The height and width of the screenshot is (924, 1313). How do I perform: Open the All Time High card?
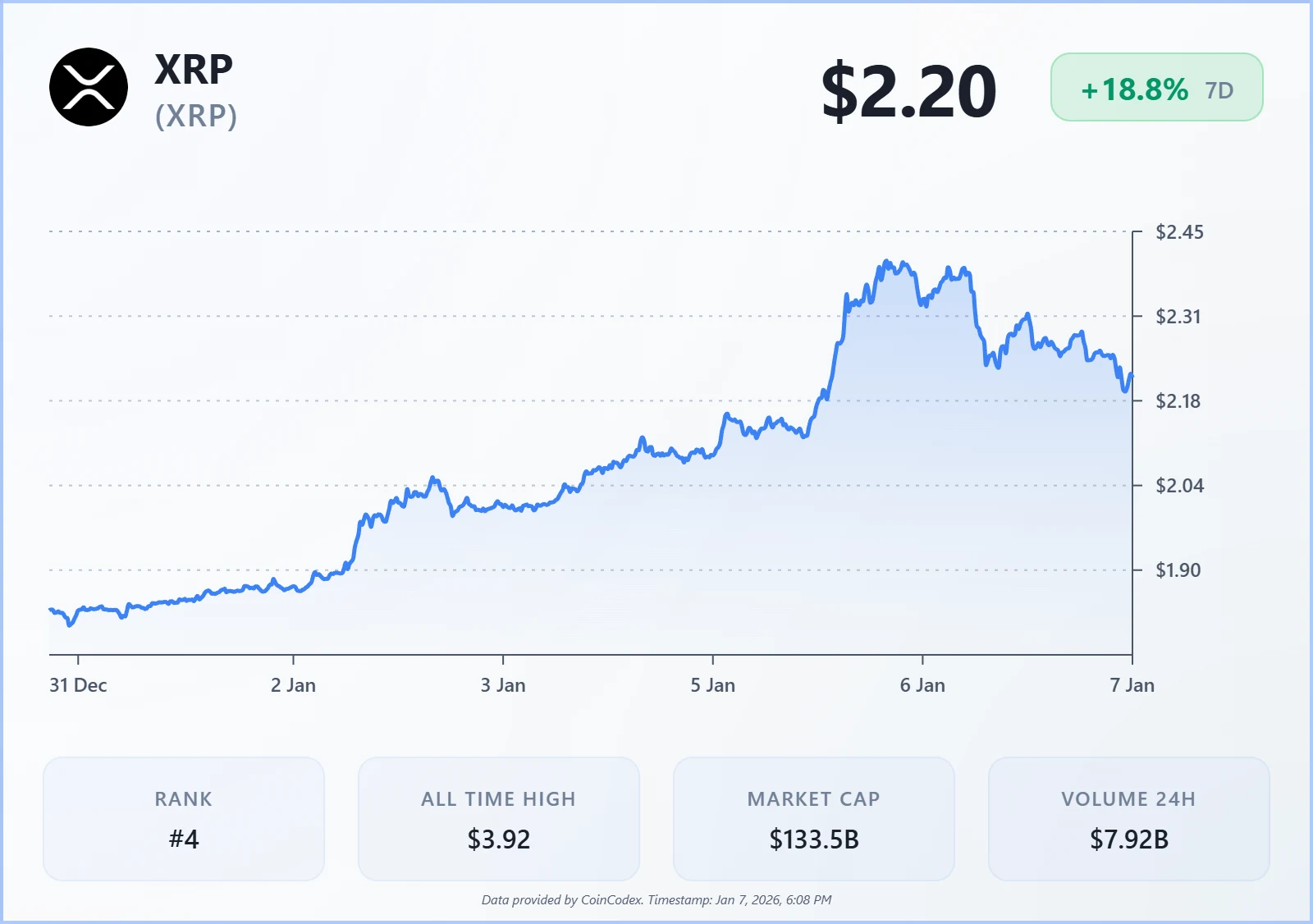pos(499,819)
